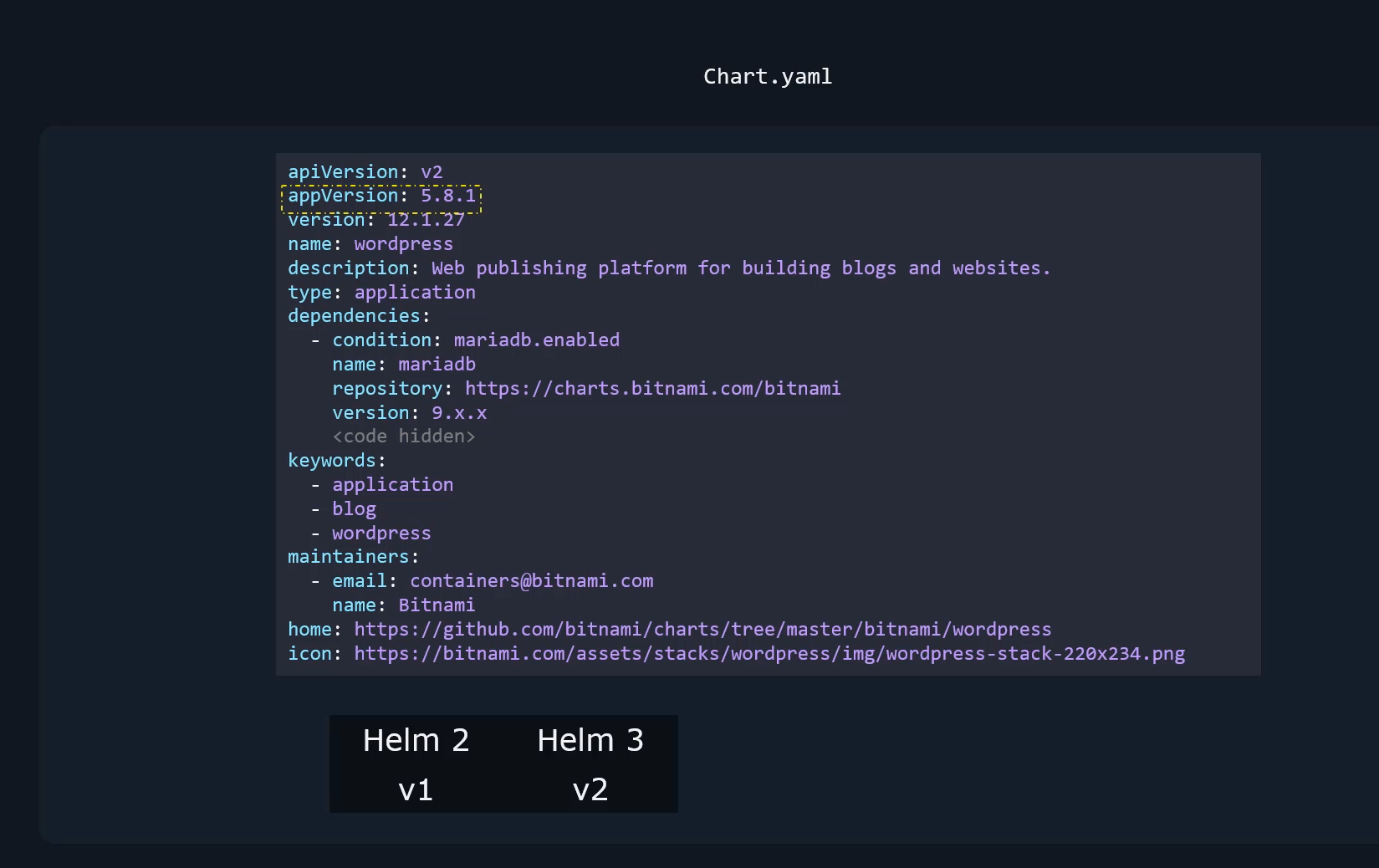
Task: Click the keywords: key
Action: [337, 461]
